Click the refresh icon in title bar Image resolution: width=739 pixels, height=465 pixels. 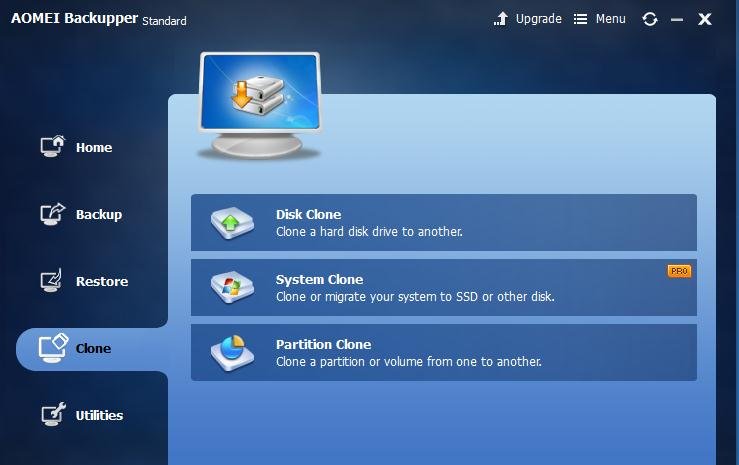point(649,19)
